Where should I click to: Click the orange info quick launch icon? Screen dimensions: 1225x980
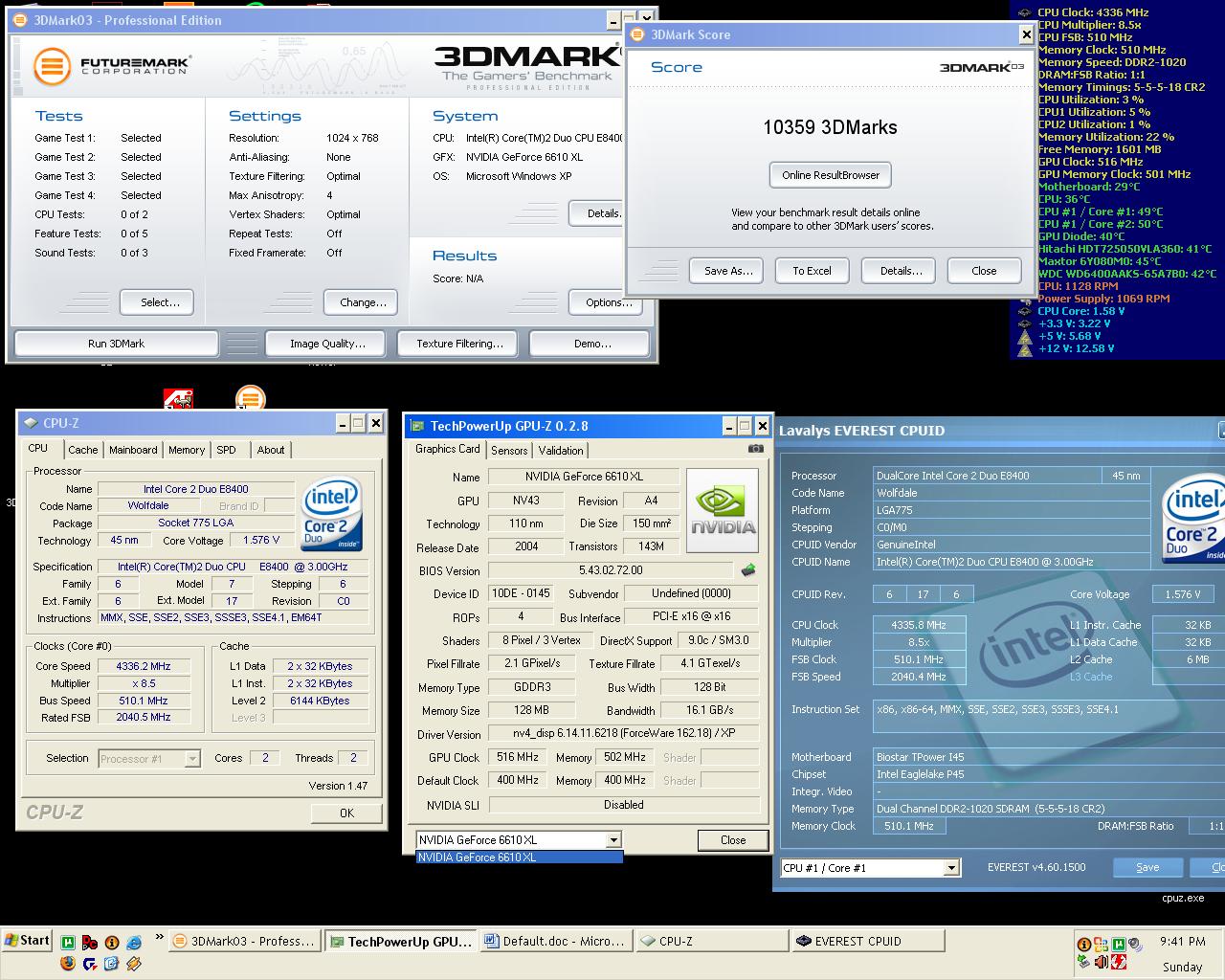112,943
